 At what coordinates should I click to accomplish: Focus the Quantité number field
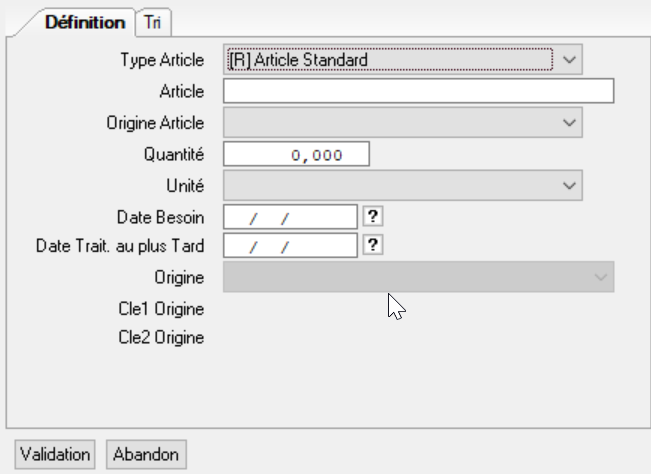pyautogui.click(x=296, y=154)
